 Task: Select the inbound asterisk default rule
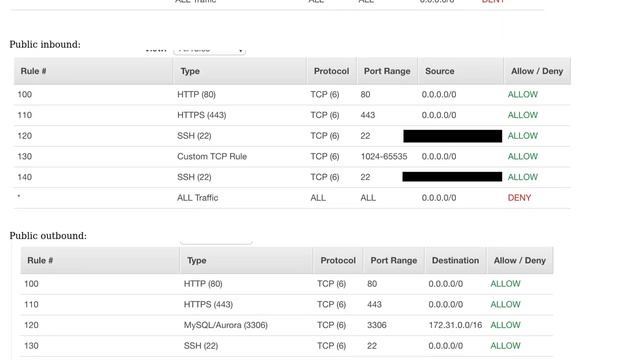point(19,197)
